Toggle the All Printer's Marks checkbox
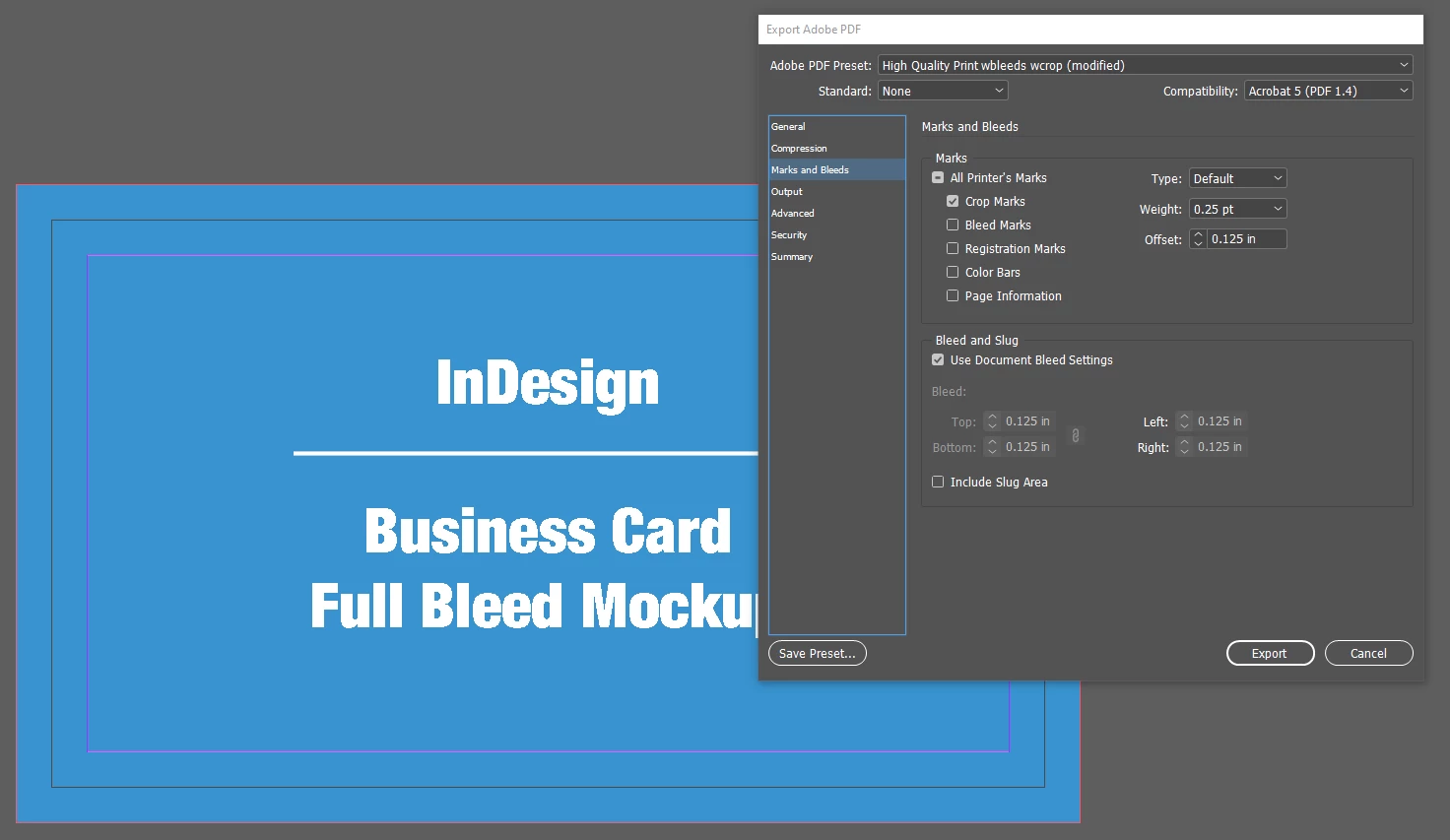 click(x=938, y=178)
